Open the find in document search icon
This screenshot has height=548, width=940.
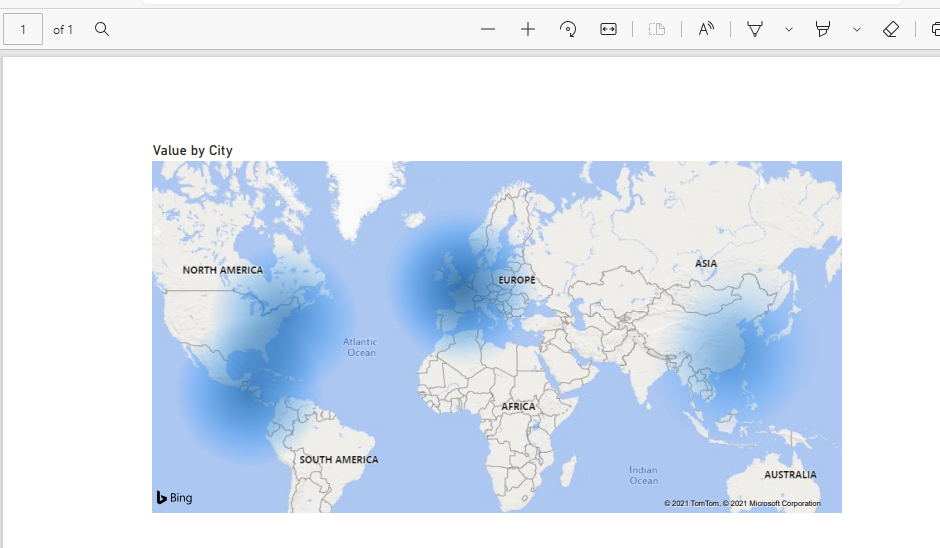click(x=102, y=29)
